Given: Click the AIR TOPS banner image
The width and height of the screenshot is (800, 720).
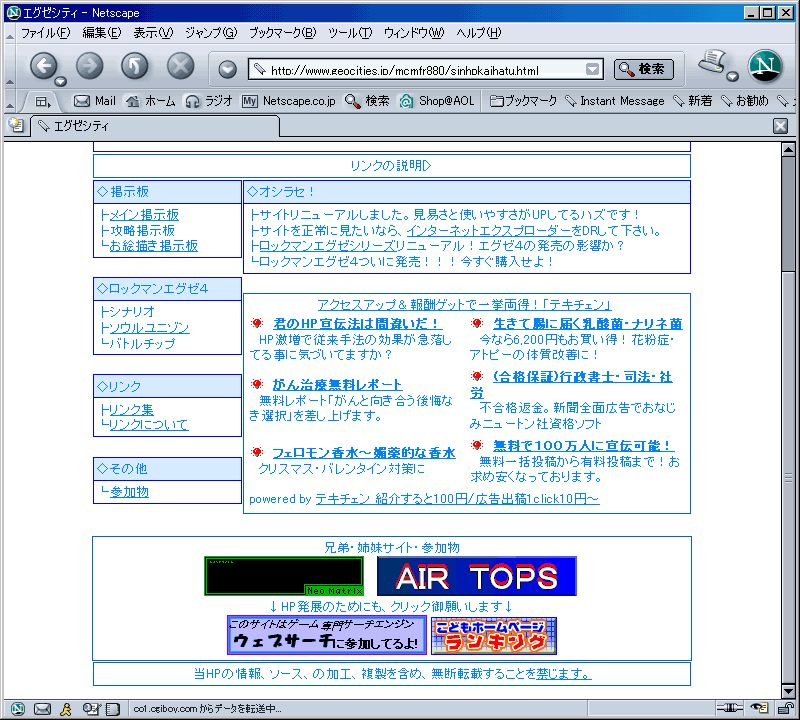Looking at the screenshot, I should click(x=477, y=576).
